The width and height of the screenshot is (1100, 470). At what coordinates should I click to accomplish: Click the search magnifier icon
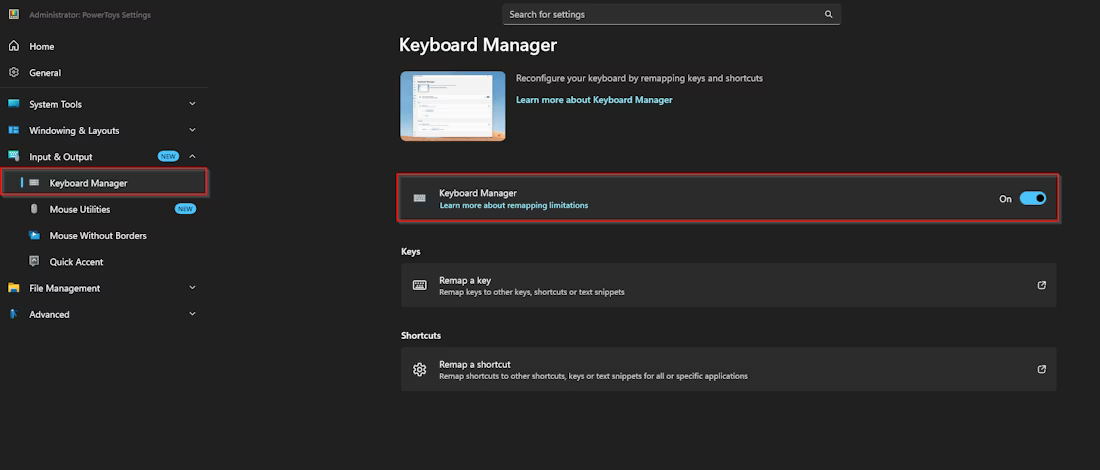click(829, 14)
